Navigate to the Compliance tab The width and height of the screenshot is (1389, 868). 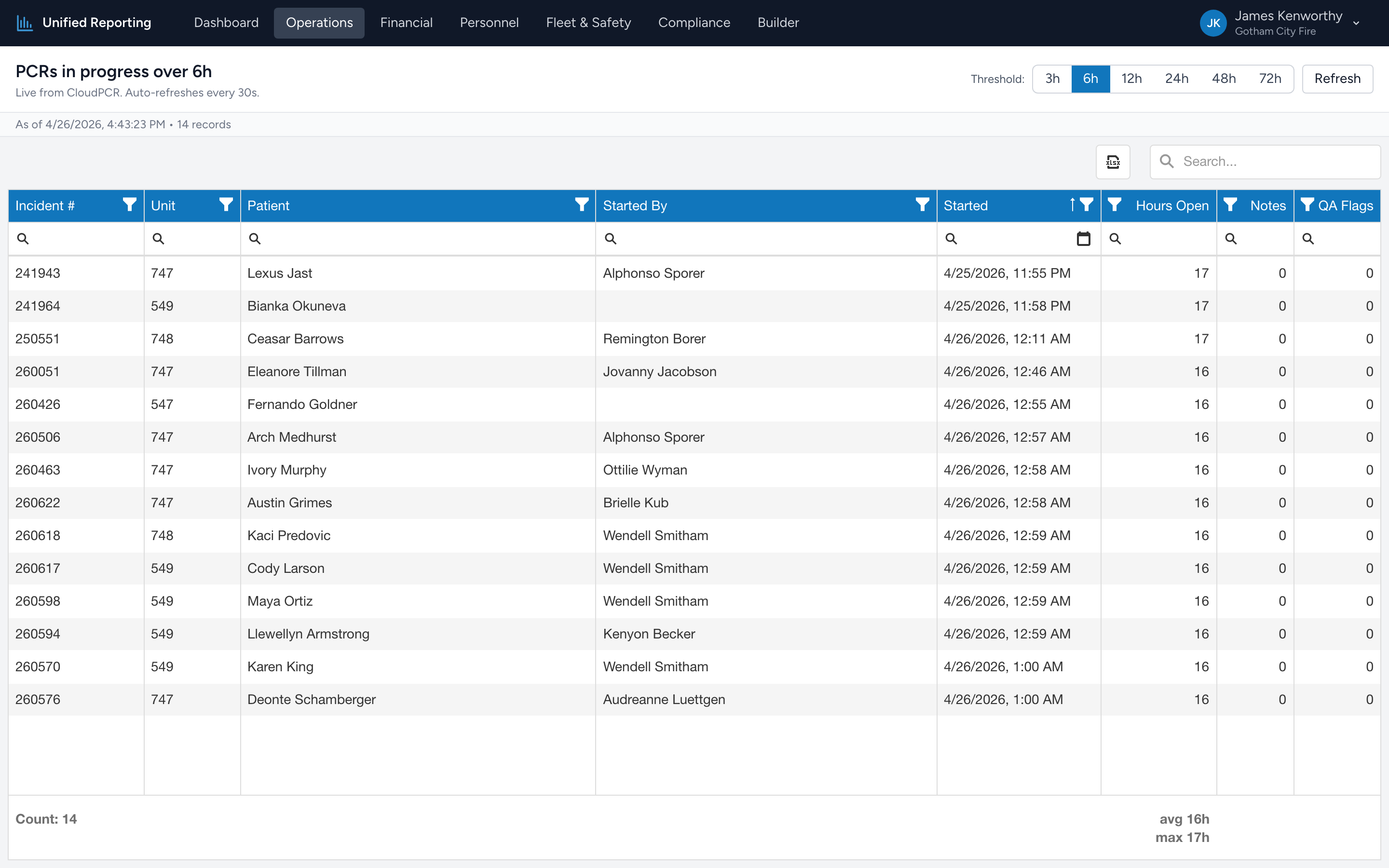click(694, 23)
